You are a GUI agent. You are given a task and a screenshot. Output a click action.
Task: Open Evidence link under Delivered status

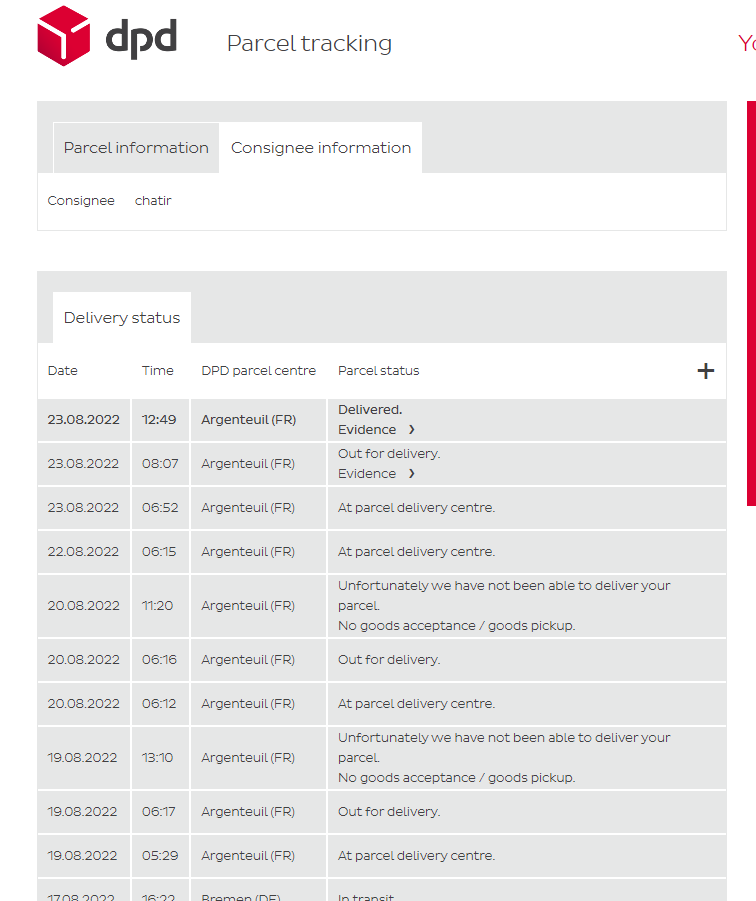[x=367, y=430]
